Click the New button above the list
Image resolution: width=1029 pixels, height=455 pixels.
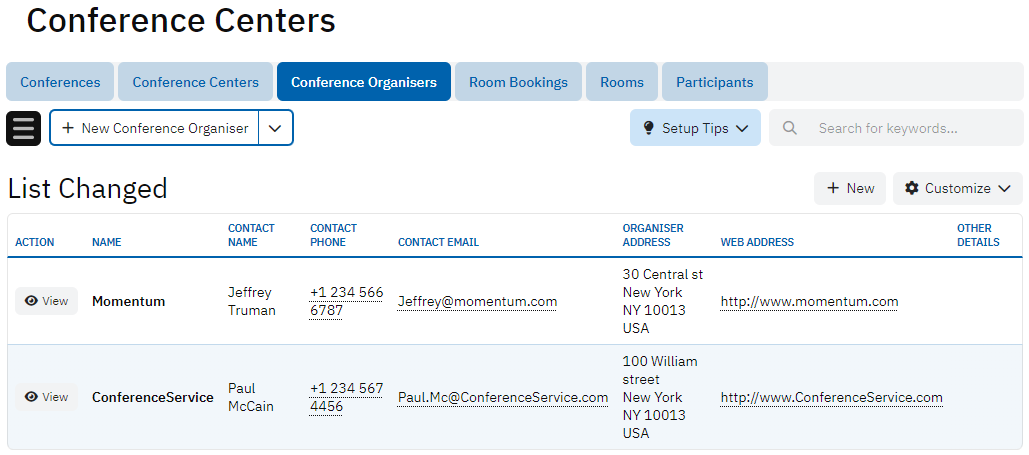pyautogui.click(x=850, y=188)
